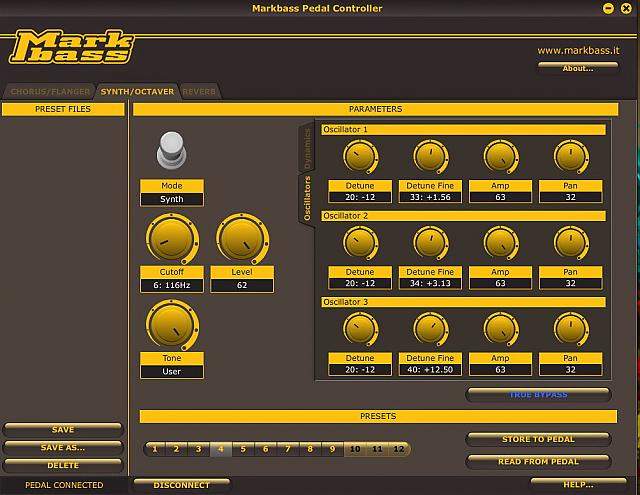
Task: Select preset 1
Action: 155,449
